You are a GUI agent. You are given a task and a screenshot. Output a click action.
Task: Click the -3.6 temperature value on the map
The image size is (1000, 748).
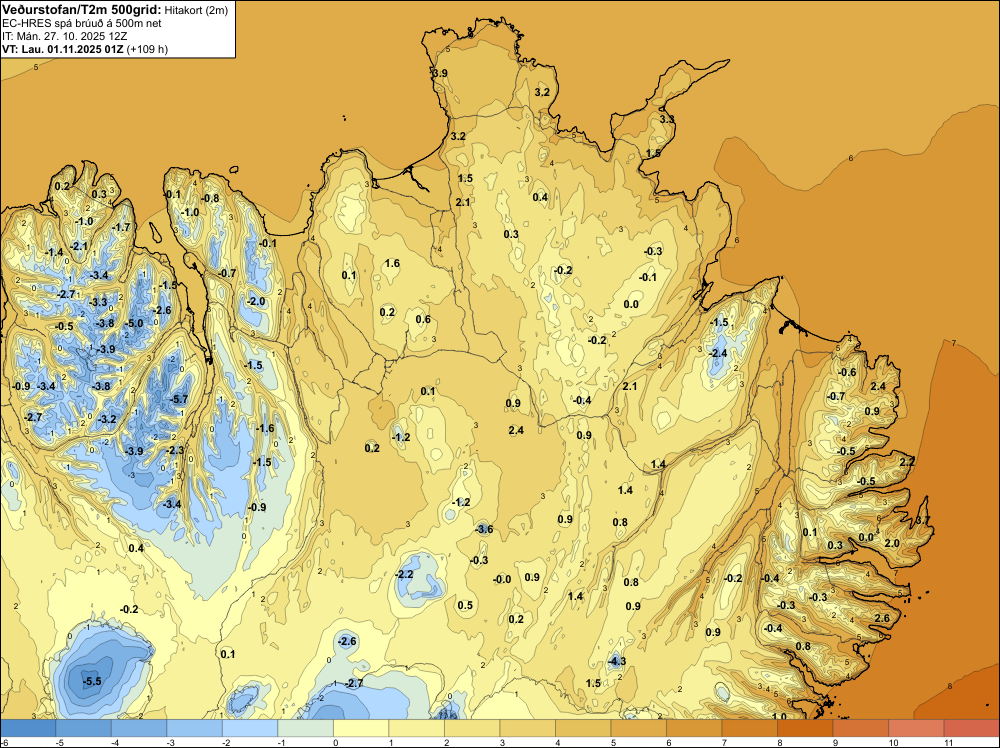(485, 529)
